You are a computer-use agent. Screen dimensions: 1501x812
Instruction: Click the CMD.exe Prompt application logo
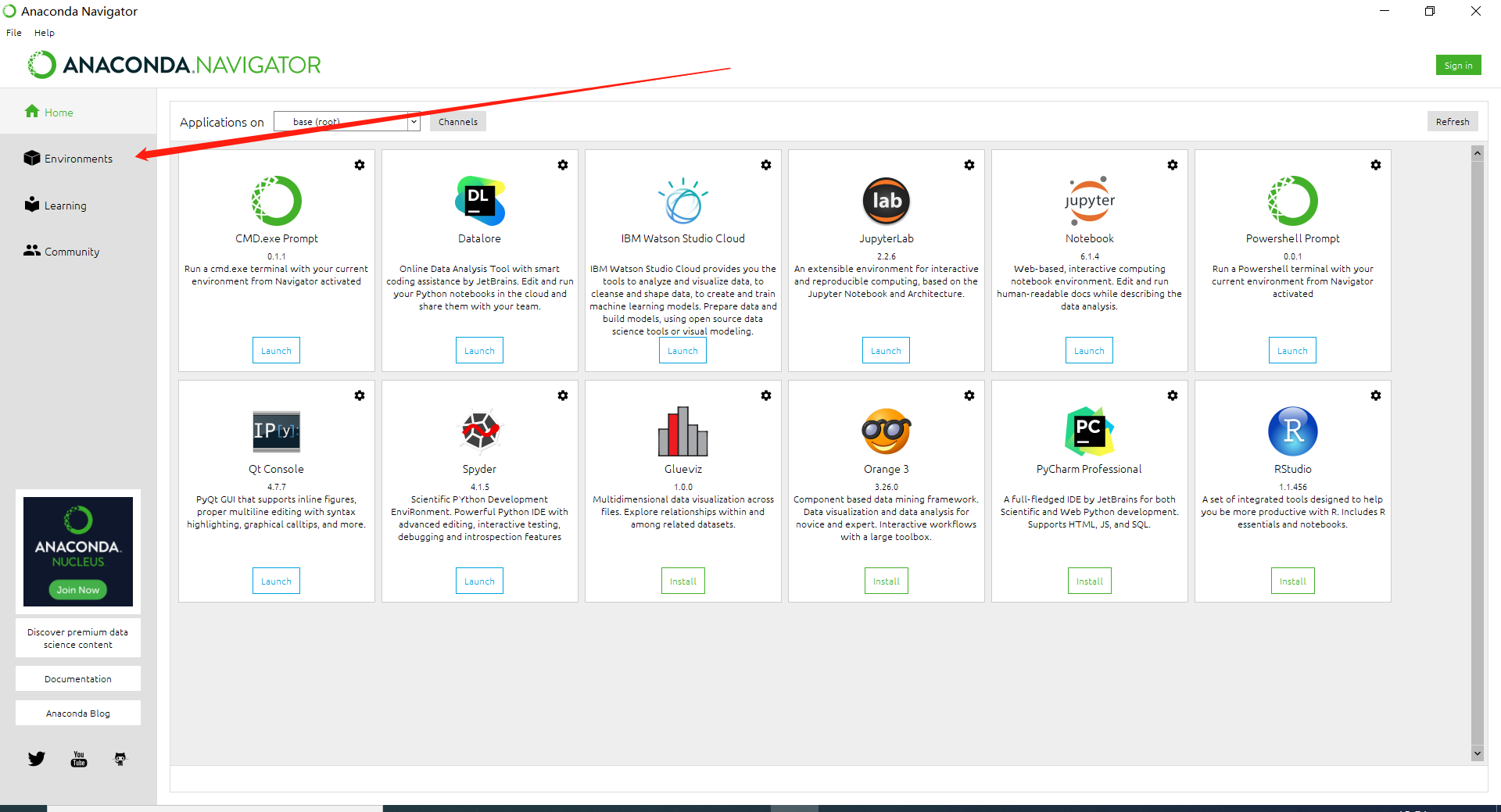[x=277, y=201]
